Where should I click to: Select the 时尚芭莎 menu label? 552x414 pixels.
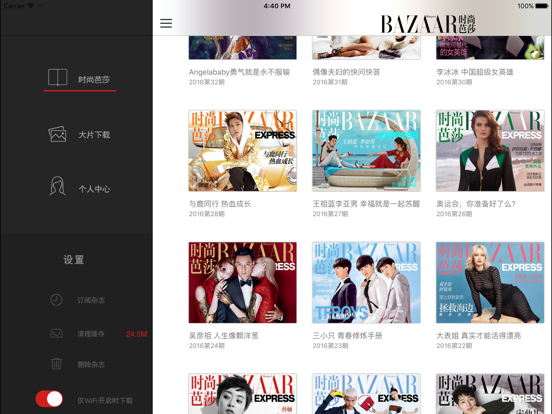click(94, 80)
